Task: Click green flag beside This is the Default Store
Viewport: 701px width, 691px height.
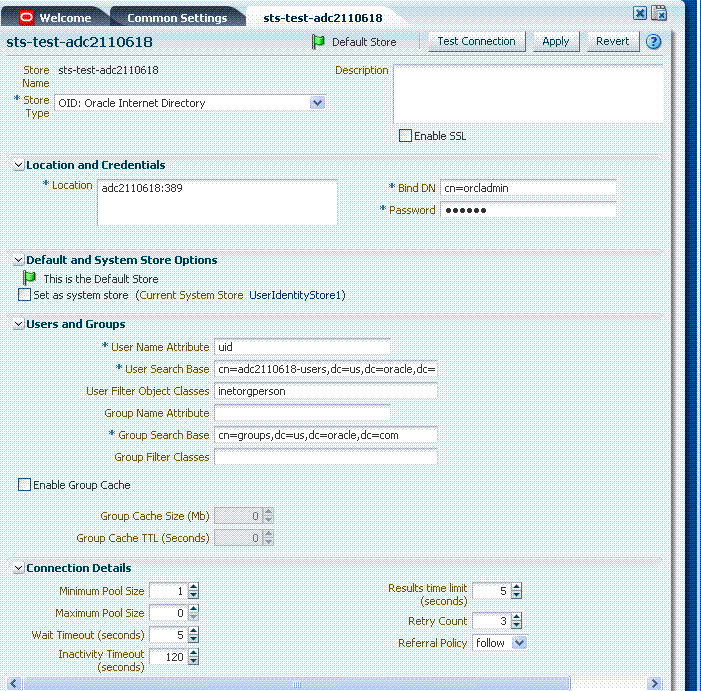Action: pyautogui.click(x=29, y=278)
